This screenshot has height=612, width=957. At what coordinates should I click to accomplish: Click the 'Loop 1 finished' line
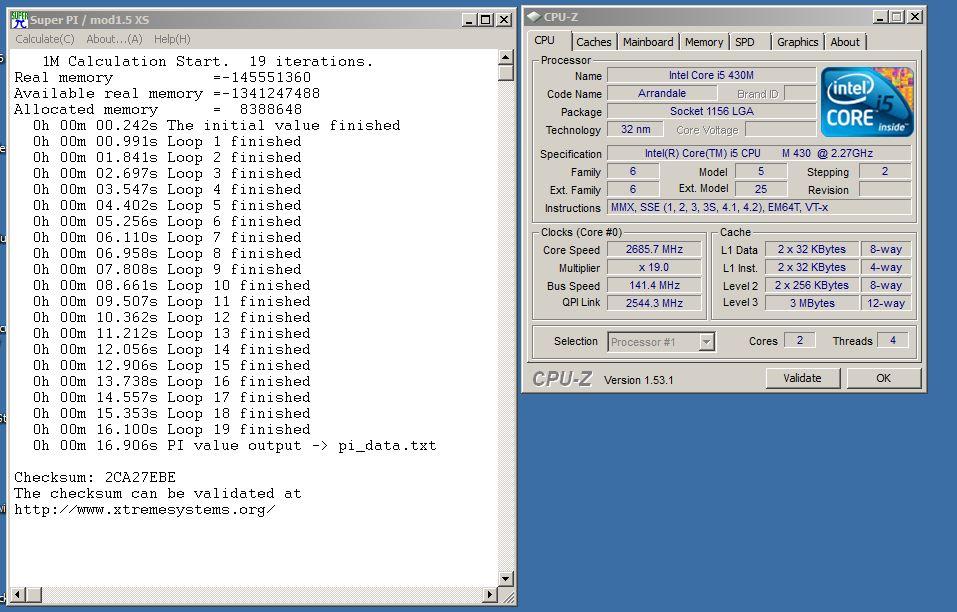167,142
